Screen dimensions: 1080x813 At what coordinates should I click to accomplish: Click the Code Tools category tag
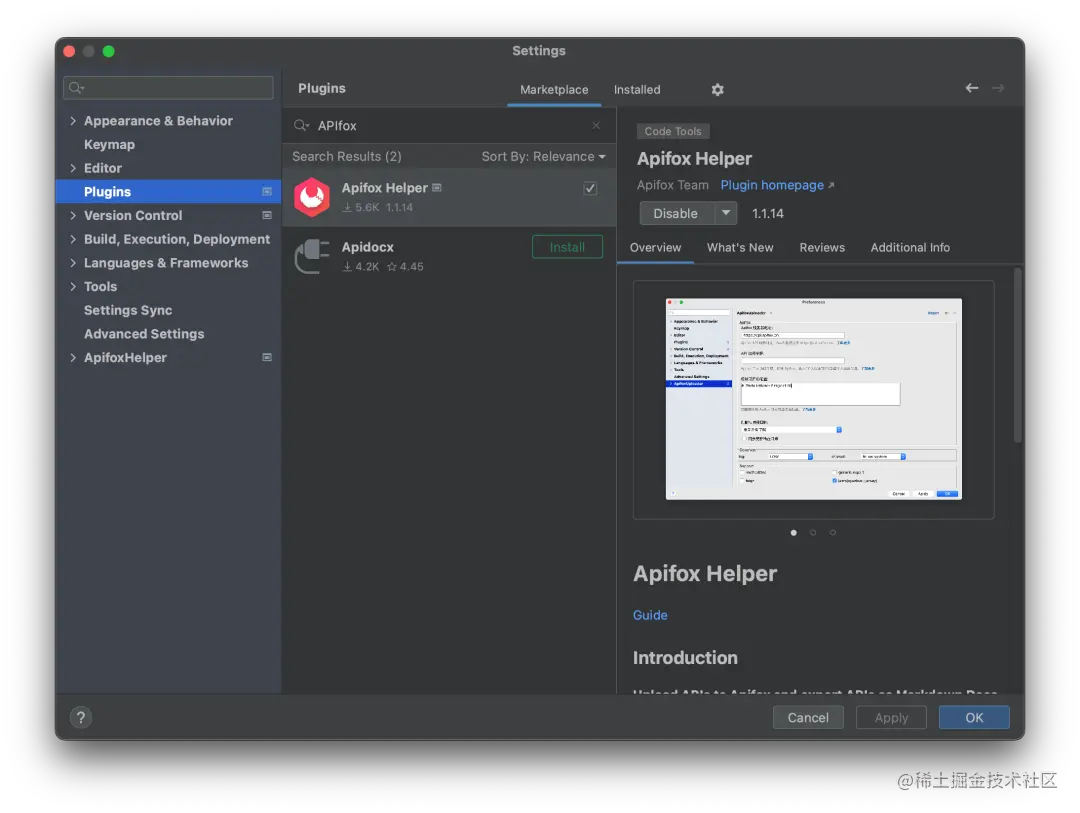673,131
